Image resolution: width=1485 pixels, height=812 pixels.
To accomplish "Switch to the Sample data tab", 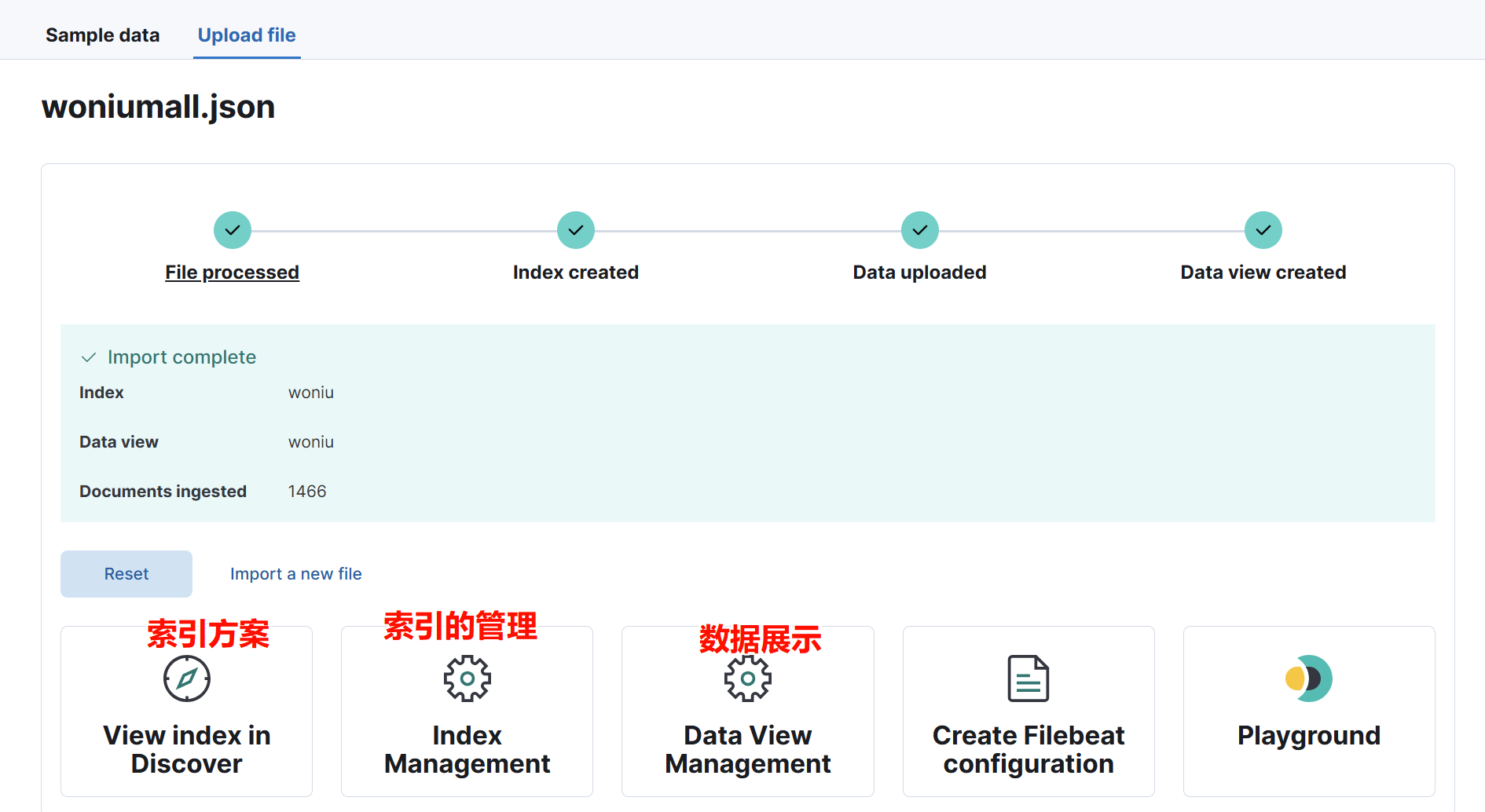I will click(x=102, y=35).
